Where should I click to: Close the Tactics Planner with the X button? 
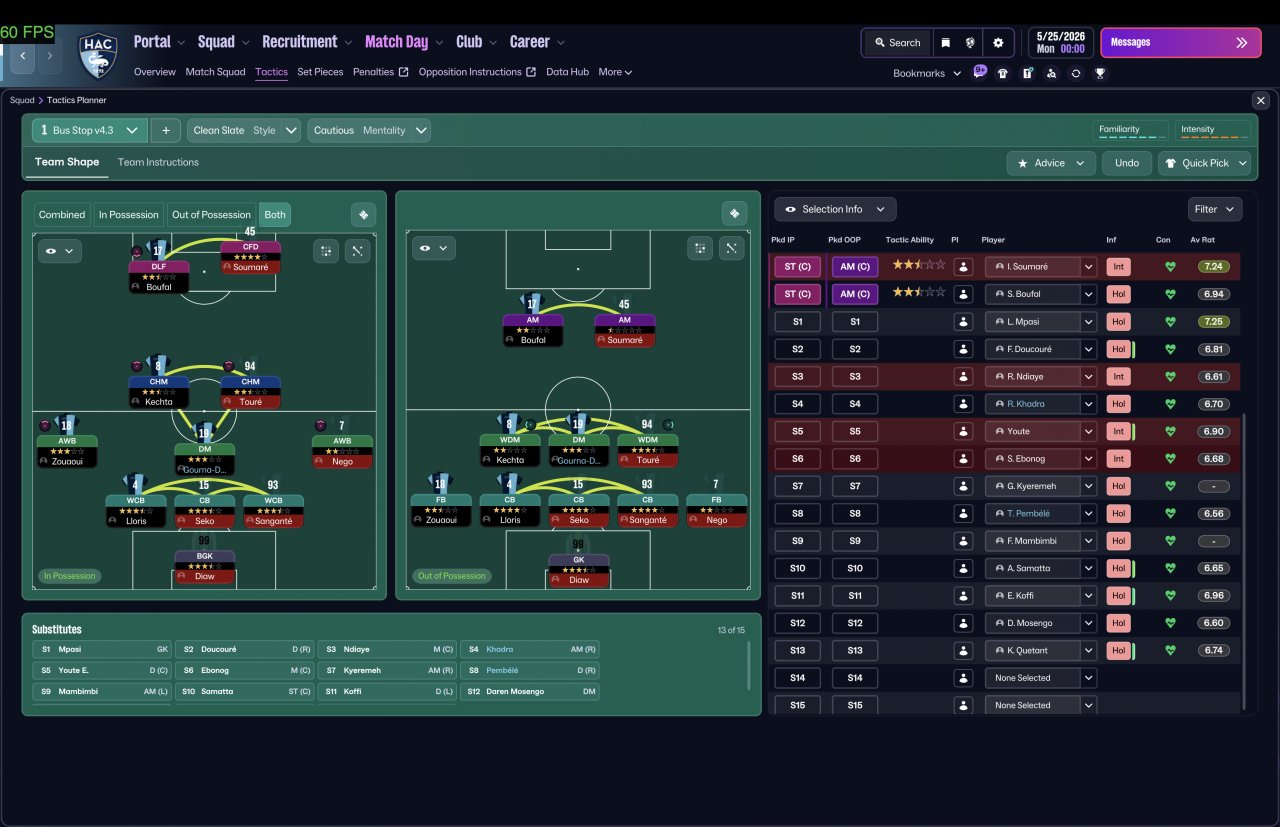click(1261, 100)
